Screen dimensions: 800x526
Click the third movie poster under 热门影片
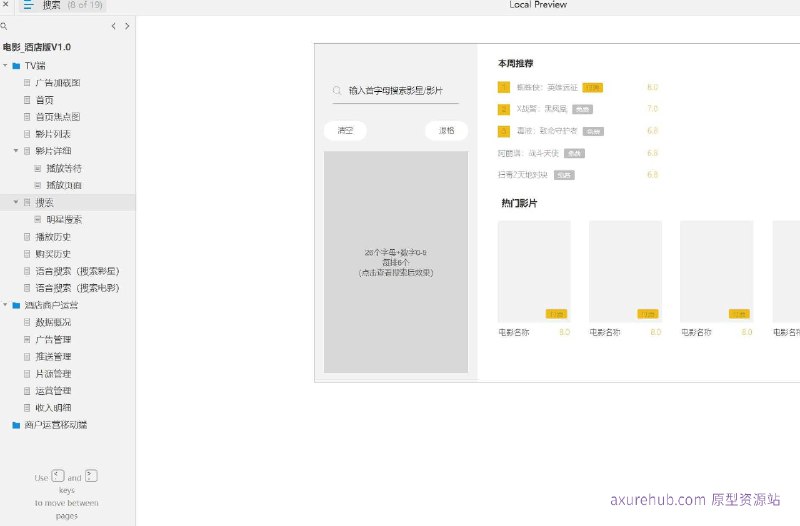(717, 271)
